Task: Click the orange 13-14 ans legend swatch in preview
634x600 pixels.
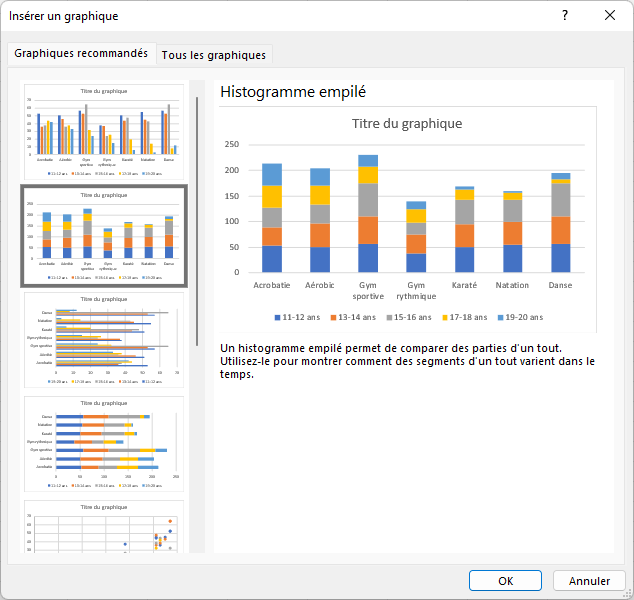Action: pyautogui.click(x=335, y=317)
